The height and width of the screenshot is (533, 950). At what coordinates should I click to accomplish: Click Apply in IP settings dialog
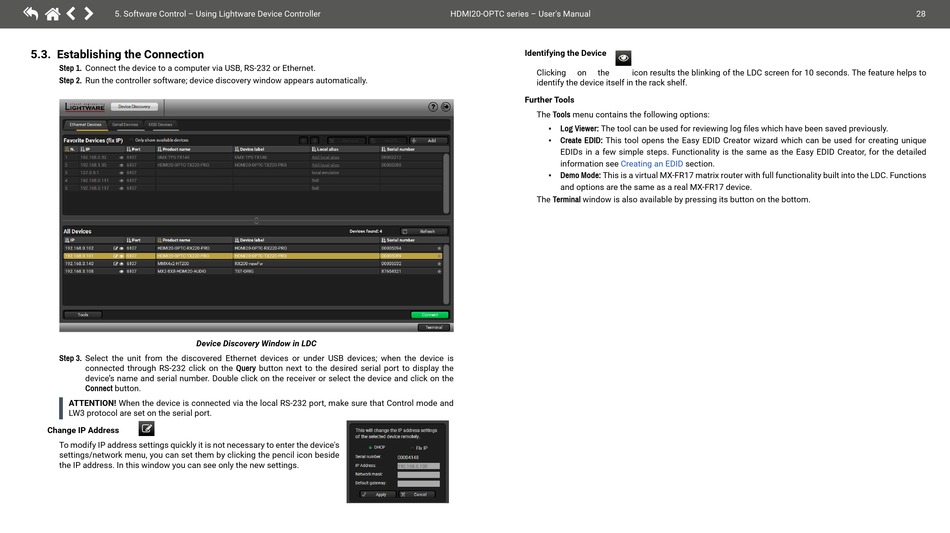[377, 494]
